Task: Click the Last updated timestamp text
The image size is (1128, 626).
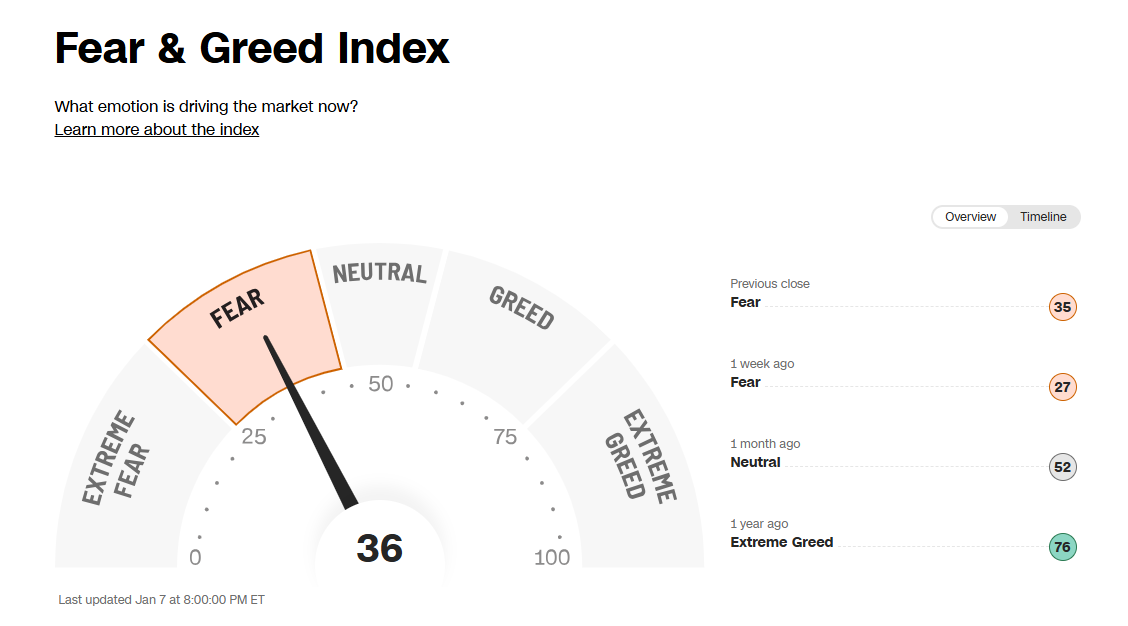Action: coord(161,599)
